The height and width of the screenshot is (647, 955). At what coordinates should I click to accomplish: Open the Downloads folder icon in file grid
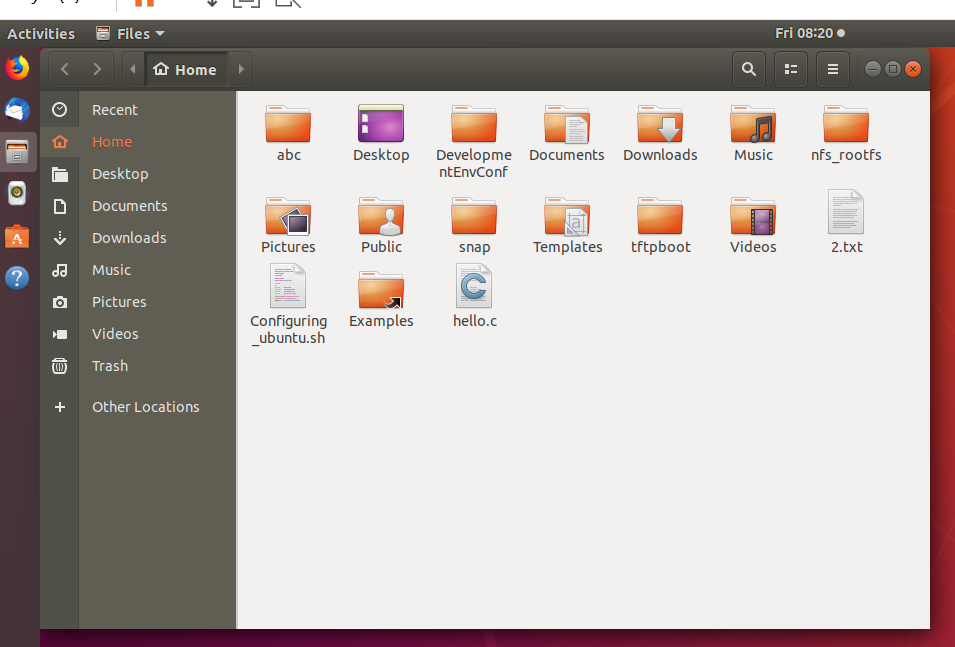[x=660, y=124]
